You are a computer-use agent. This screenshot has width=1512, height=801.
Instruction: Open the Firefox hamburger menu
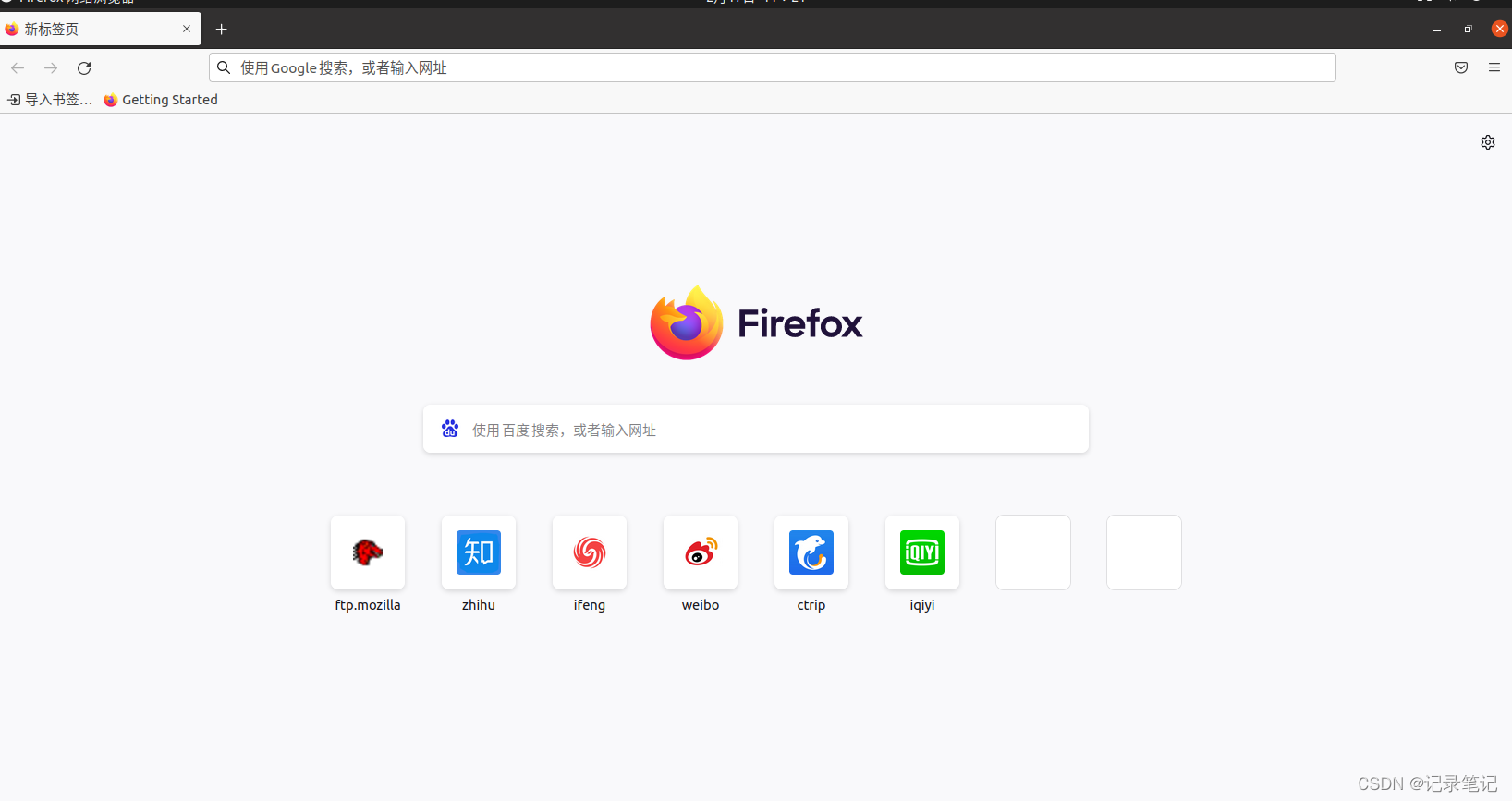pos(1494,67)
